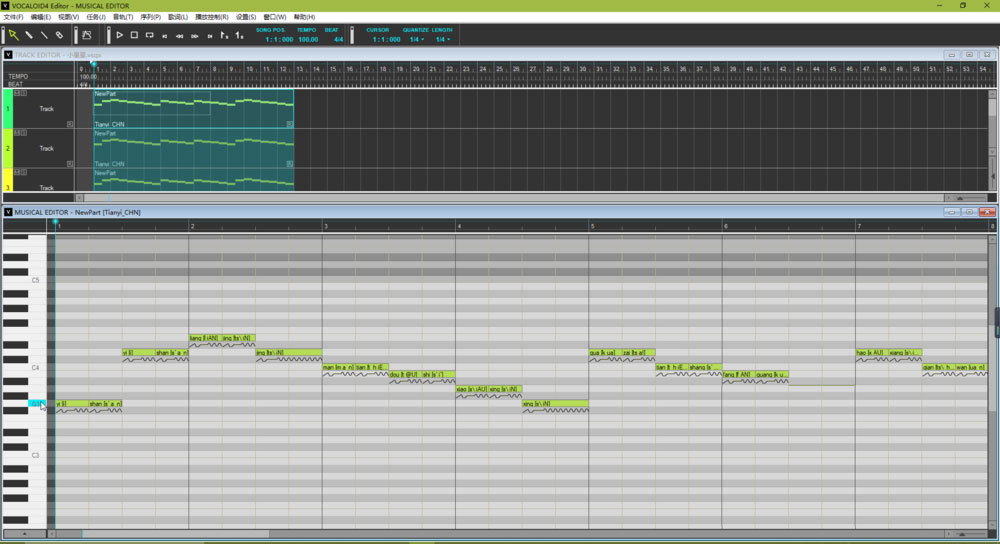Start playback with the Play button
The image size is (1000, 544).
pos(119,35)
